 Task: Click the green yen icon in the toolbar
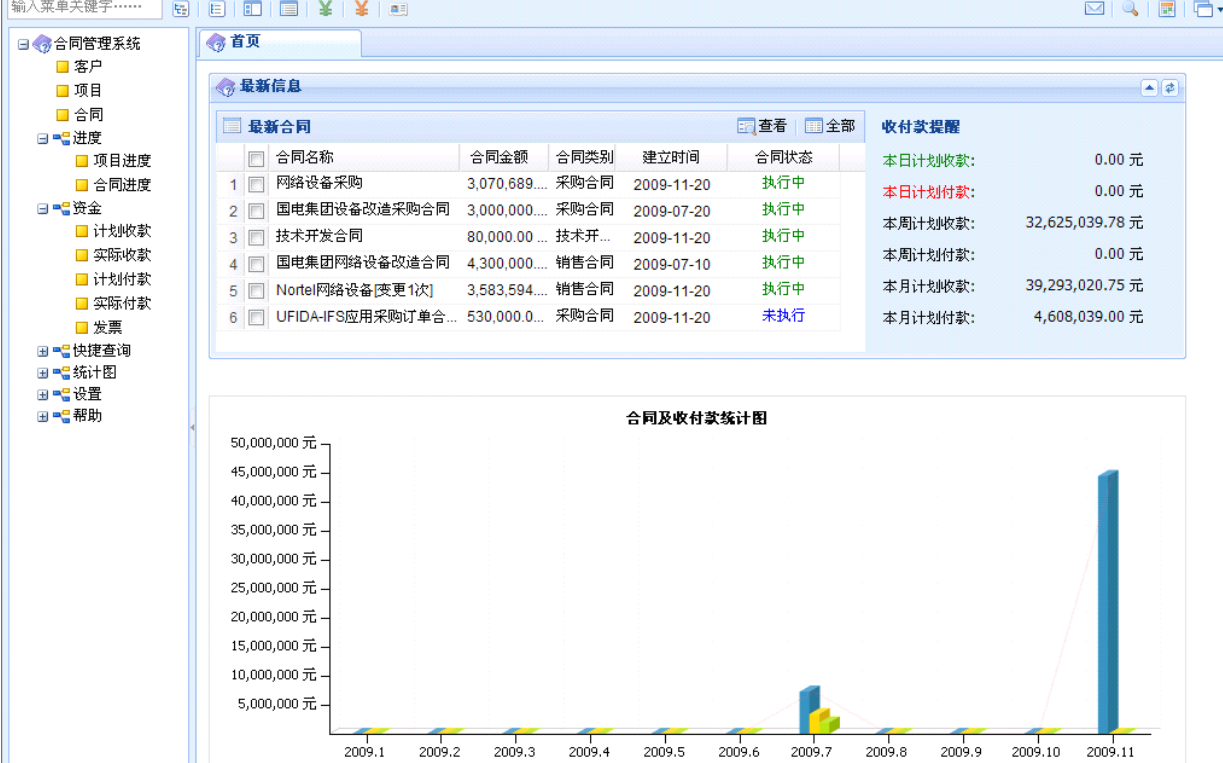pos(325,9)
